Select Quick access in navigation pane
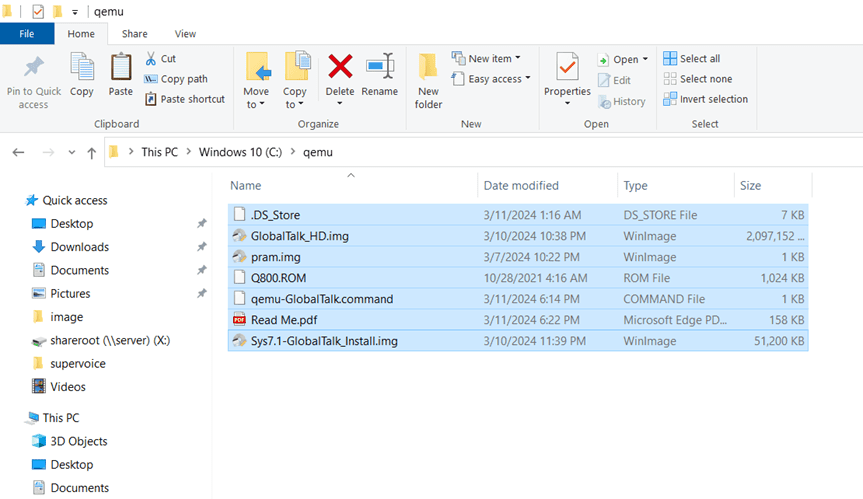This screenshot has height=499, width=863. coord(67,200)
